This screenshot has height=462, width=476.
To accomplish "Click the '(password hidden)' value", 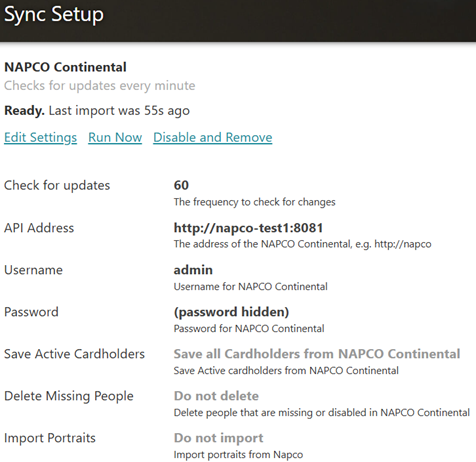I will point(231,312).
